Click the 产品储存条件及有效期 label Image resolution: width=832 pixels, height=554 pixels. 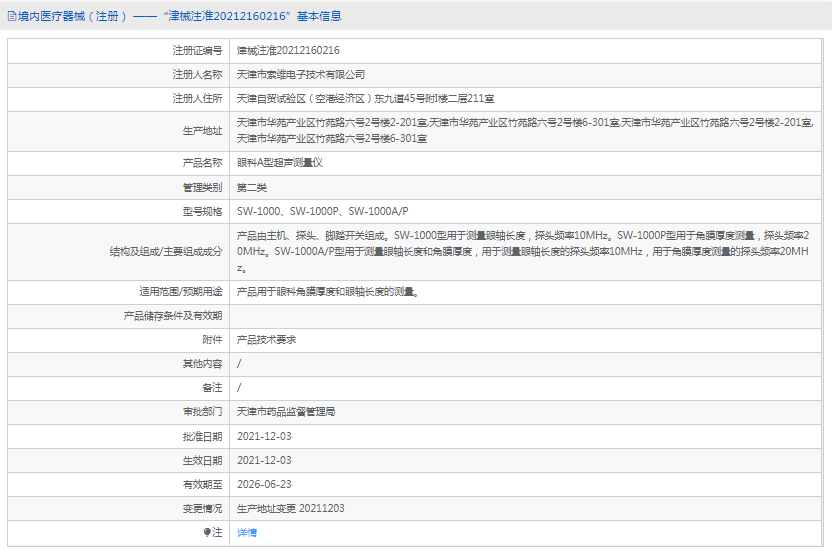coord(172,316)
